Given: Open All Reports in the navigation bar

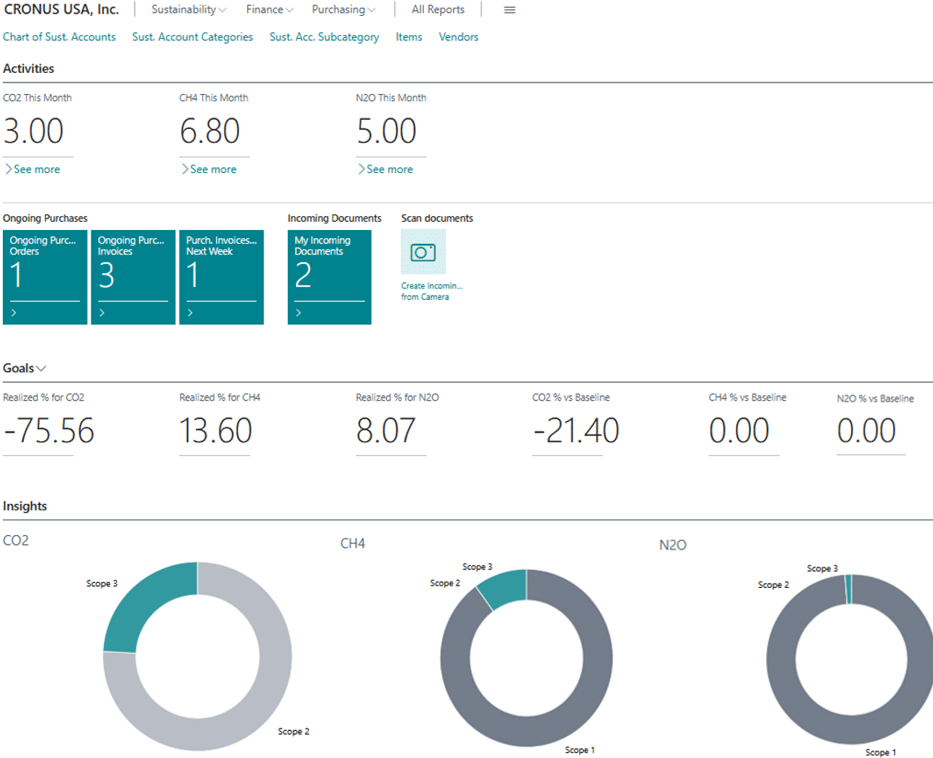Looking at the screenshot, I should [x=438, y=10].
